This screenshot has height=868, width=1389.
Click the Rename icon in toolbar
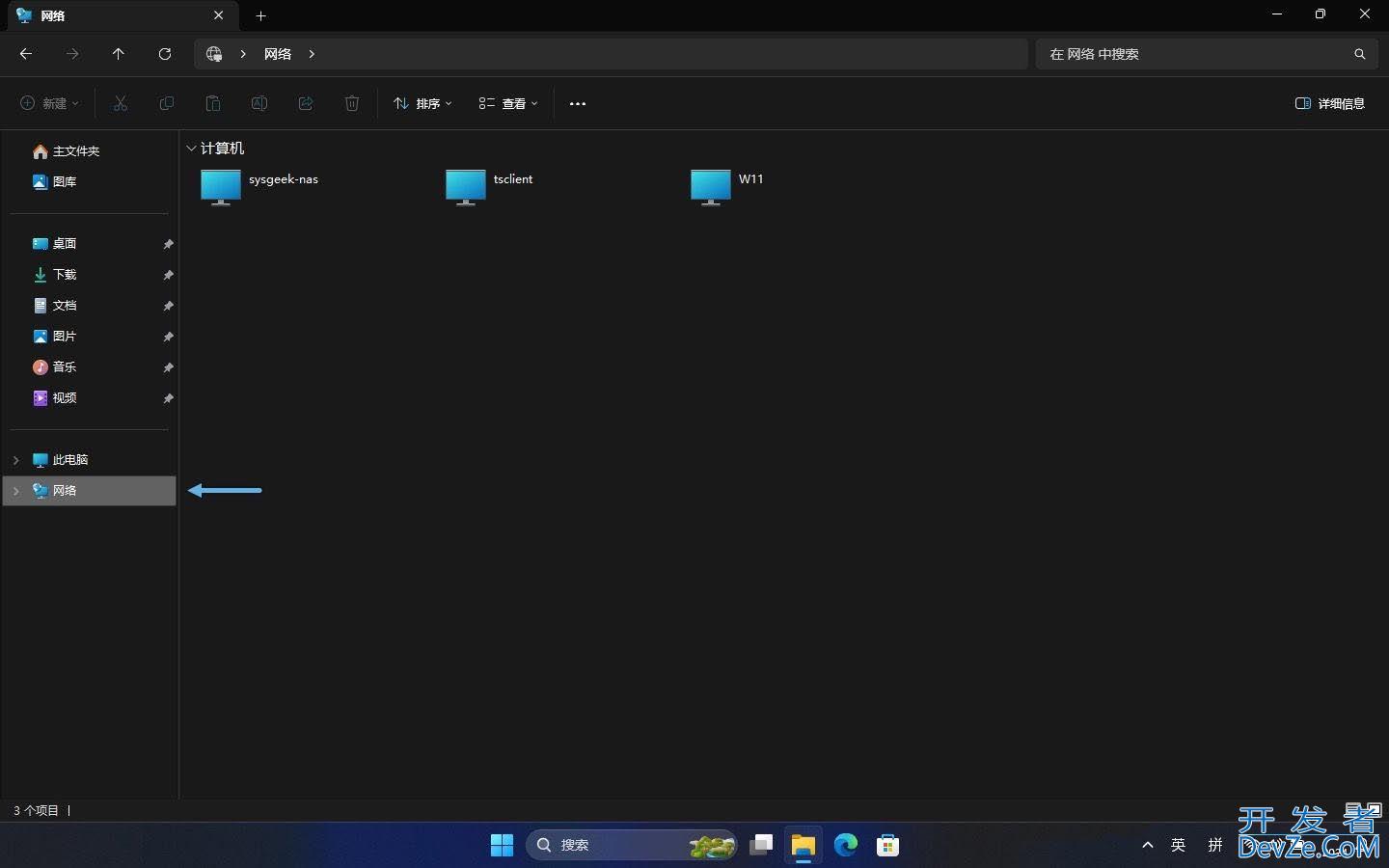click(259, 103)
